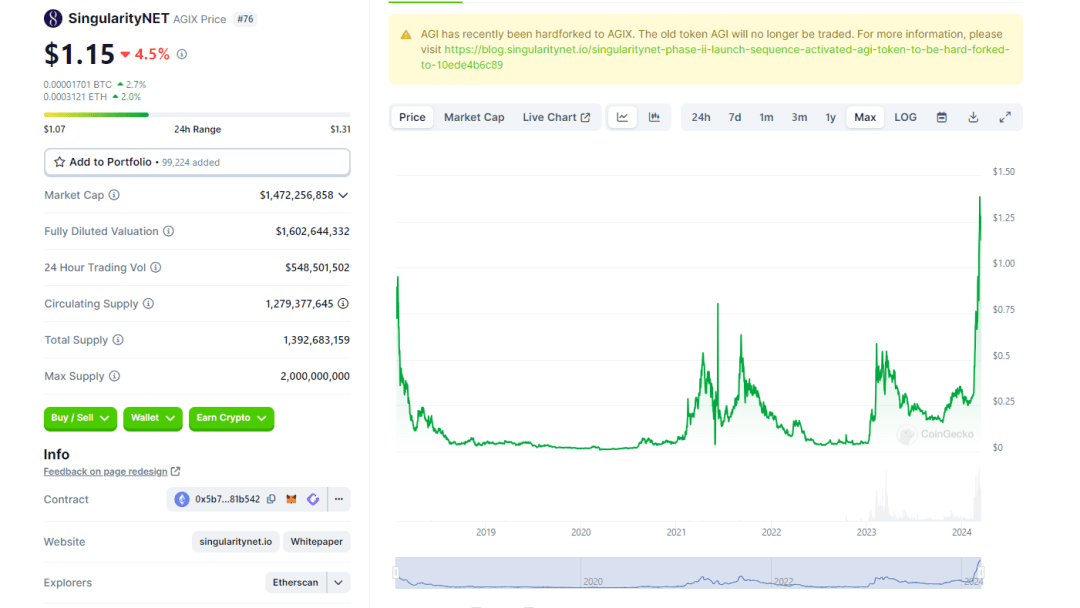The width and height of the screenshot is (1080, 608).
Task: Switch to the Market Cap tab
Action: pyautogui.click(x=474, y=117)
